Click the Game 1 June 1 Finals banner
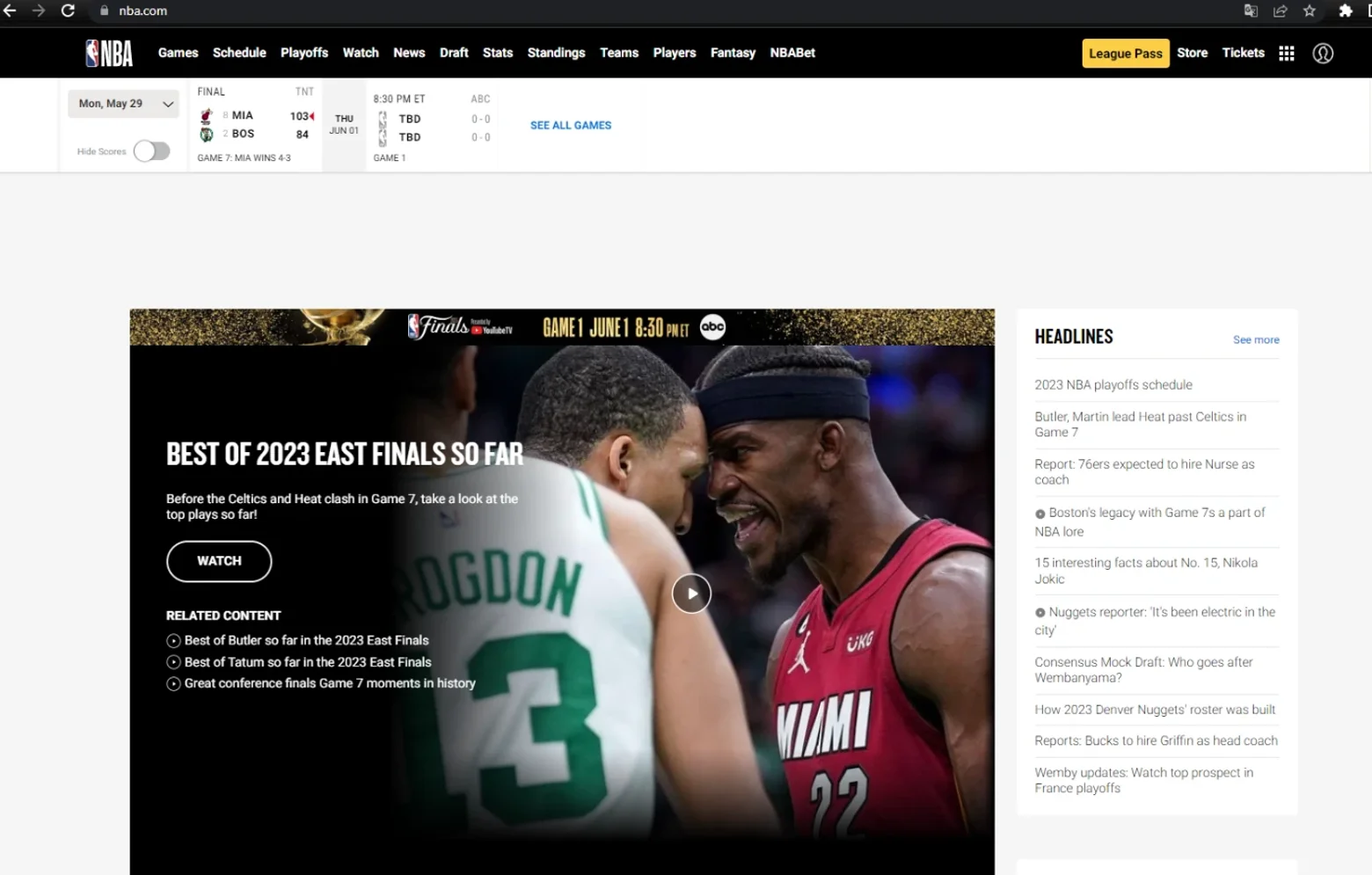The image size is (1372, 875). (562, 327)
